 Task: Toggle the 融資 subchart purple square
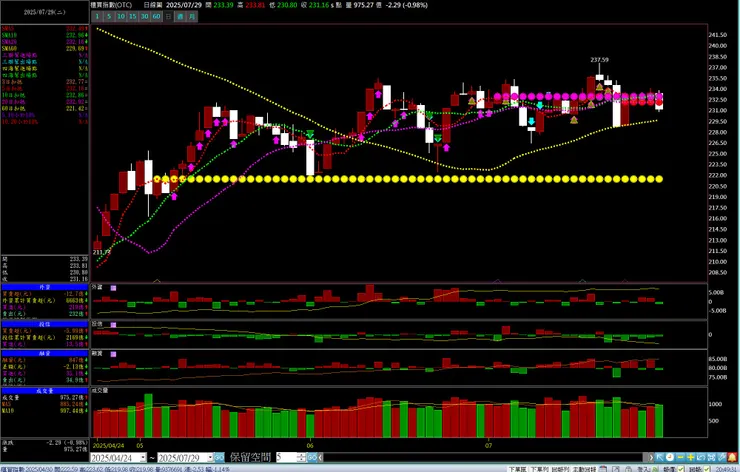click(x=113, y=354)
